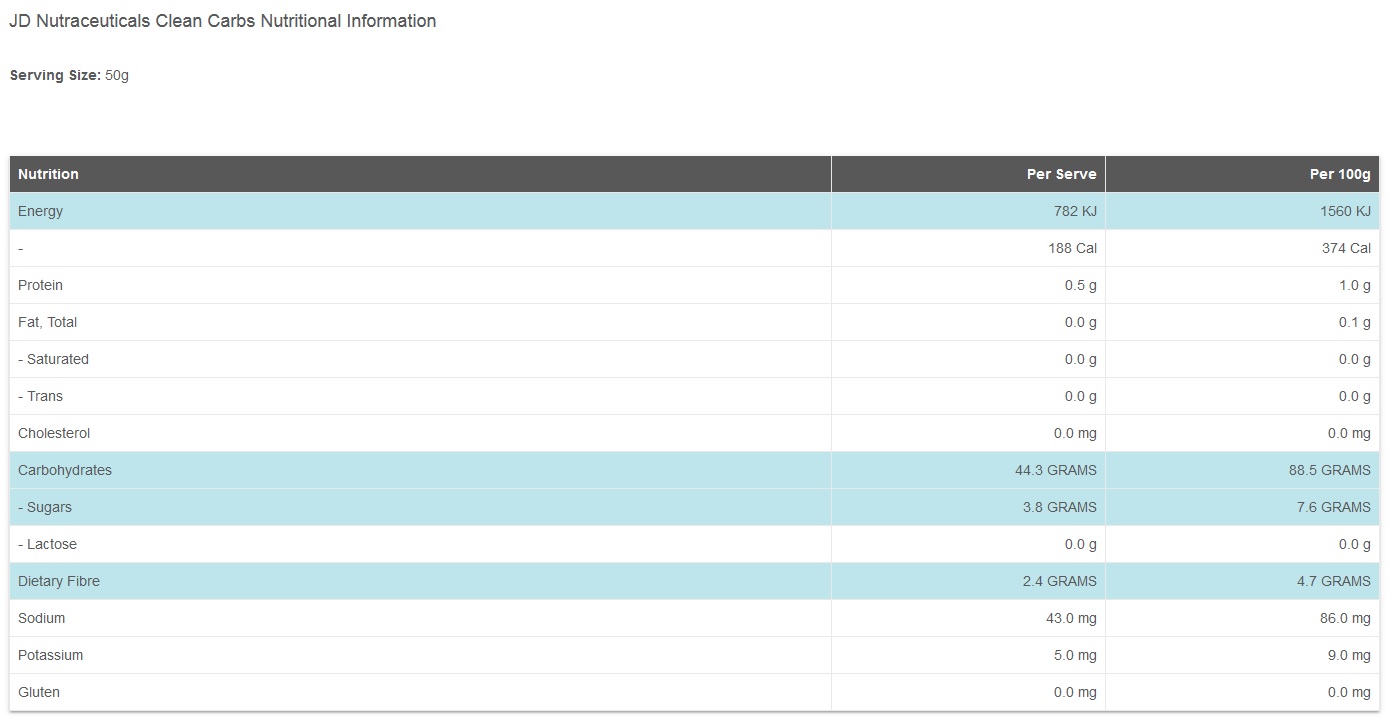Click the 188 Cal value
The width and height of the screenshot is (1390, 727).
click(x=1072, y=248)
